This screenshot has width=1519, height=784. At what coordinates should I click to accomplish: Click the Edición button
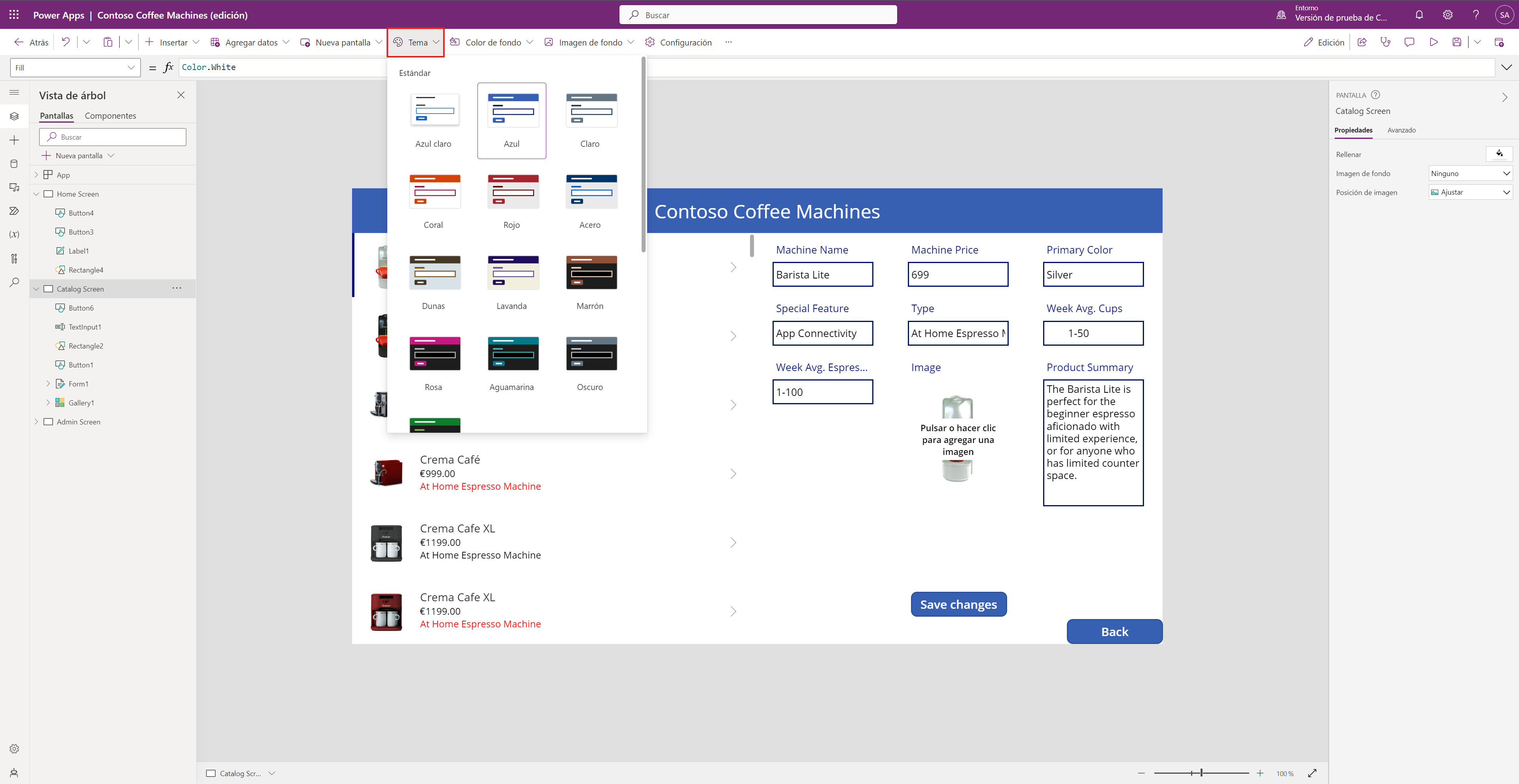pyautogui.click(x=1324, y=42)
